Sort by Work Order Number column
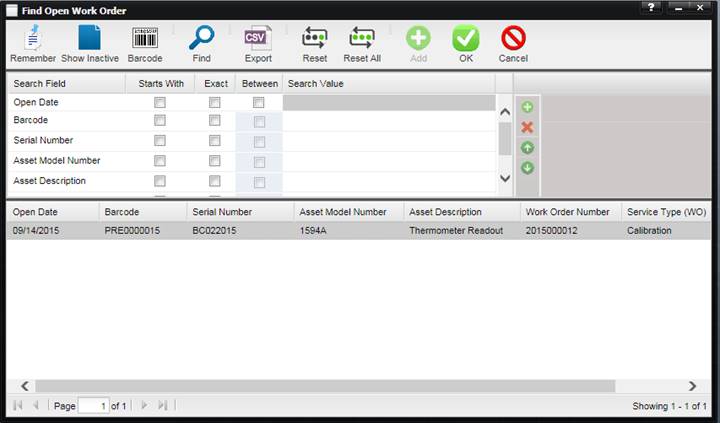The width and height of the screenshot is (720, 423). click(x=570, y=212)
